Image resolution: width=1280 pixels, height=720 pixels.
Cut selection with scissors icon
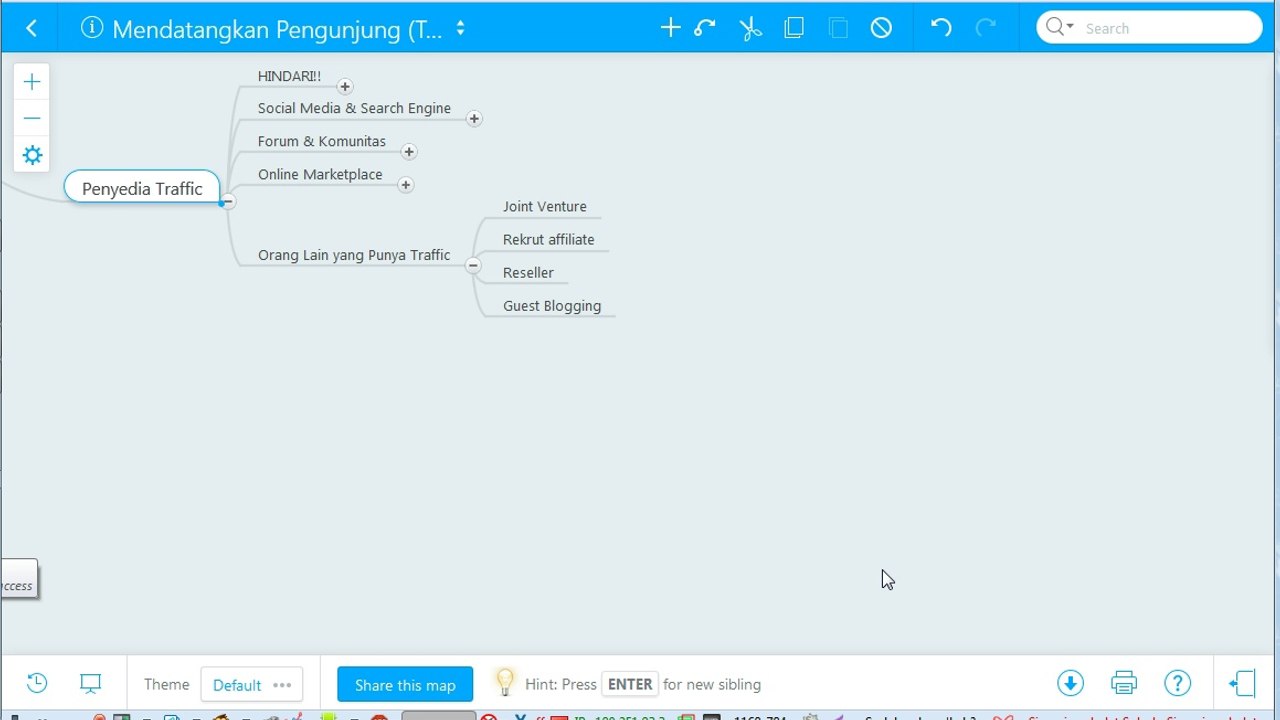750,28
